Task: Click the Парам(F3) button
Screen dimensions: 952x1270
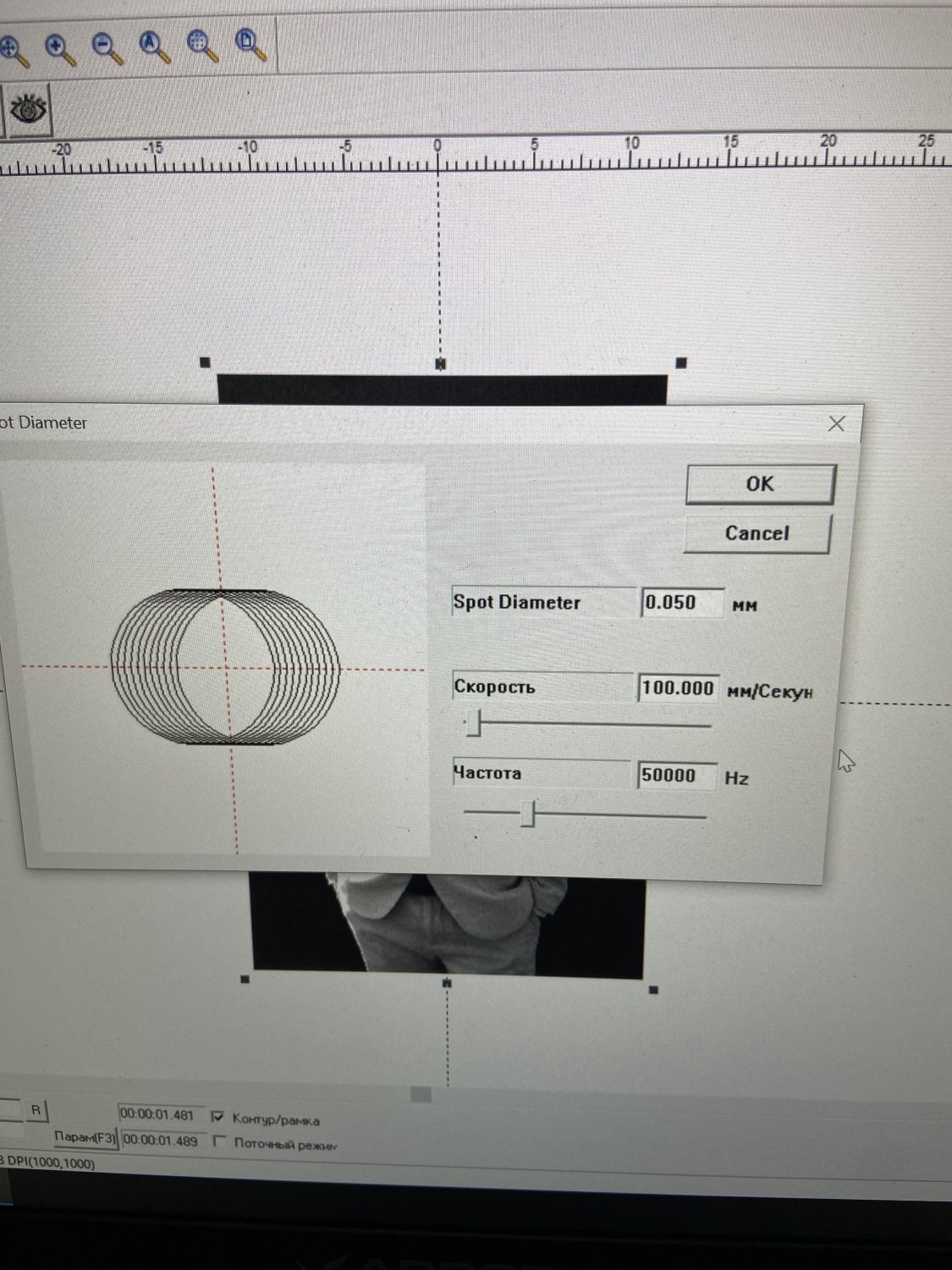Action: [85, 1138]
